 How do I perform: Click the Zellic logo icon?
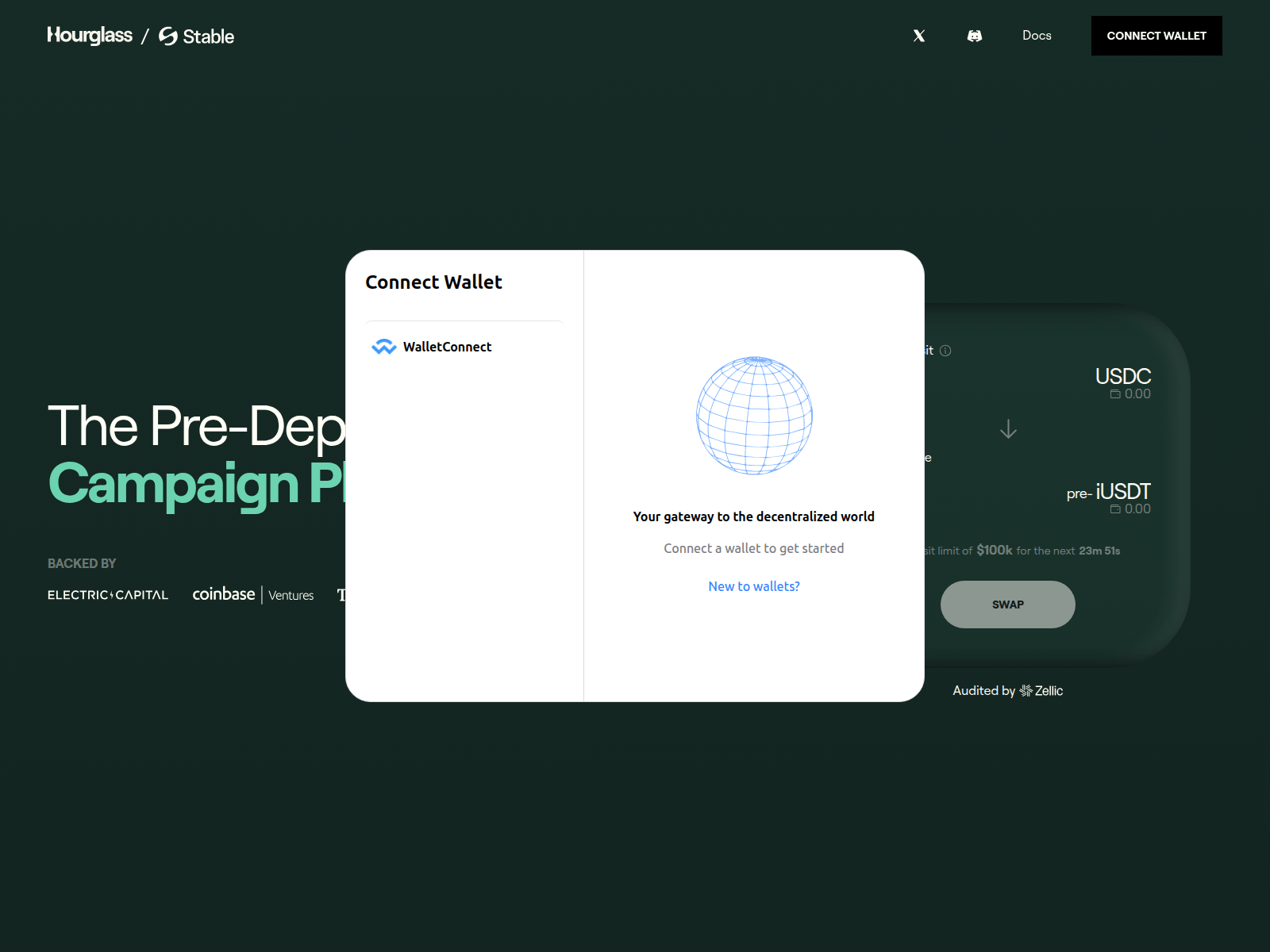point(1026,691)
